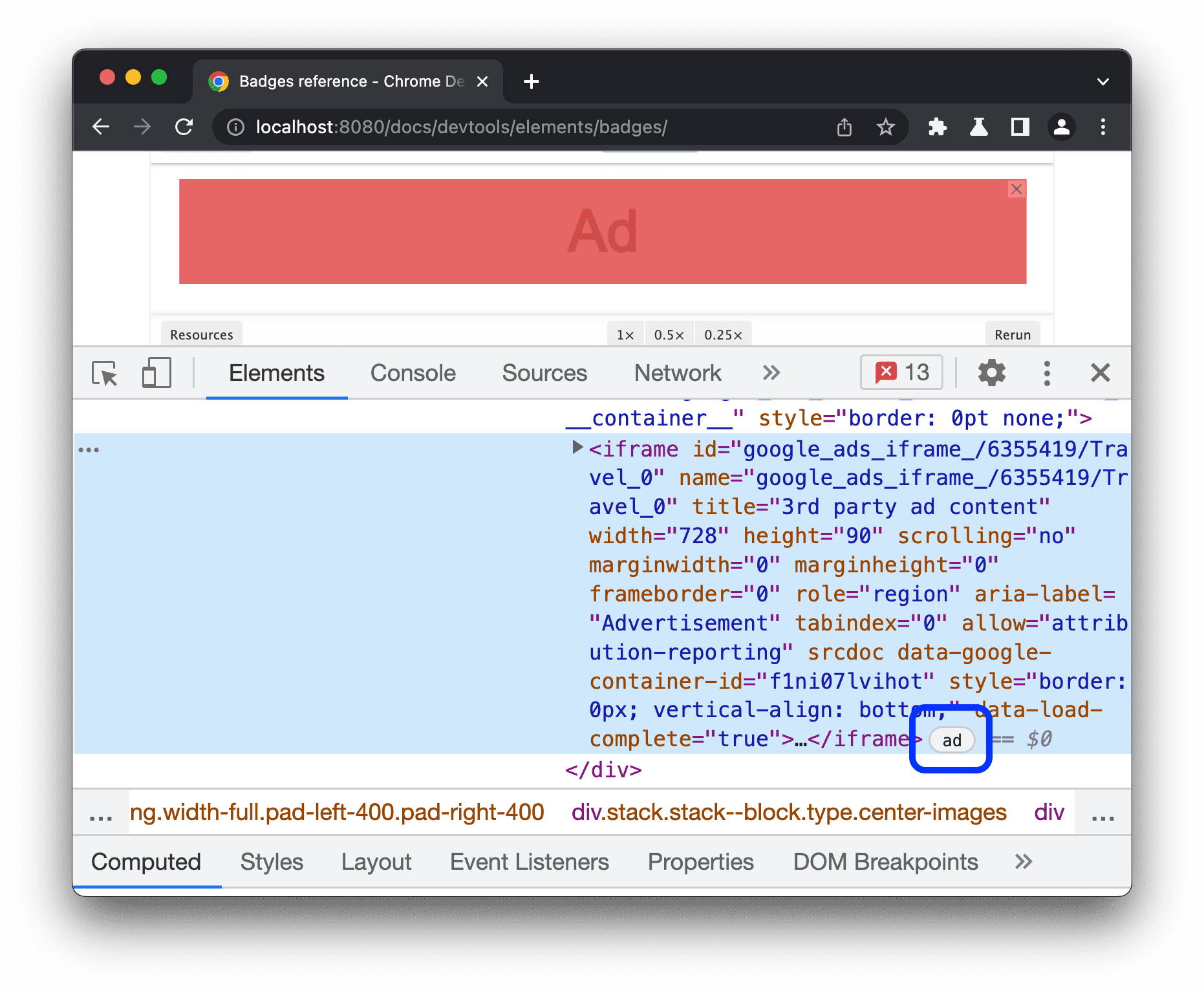1204x992 pixels.
Task: Expand the iframe element disclosure triangle
Action: point(576,447)
